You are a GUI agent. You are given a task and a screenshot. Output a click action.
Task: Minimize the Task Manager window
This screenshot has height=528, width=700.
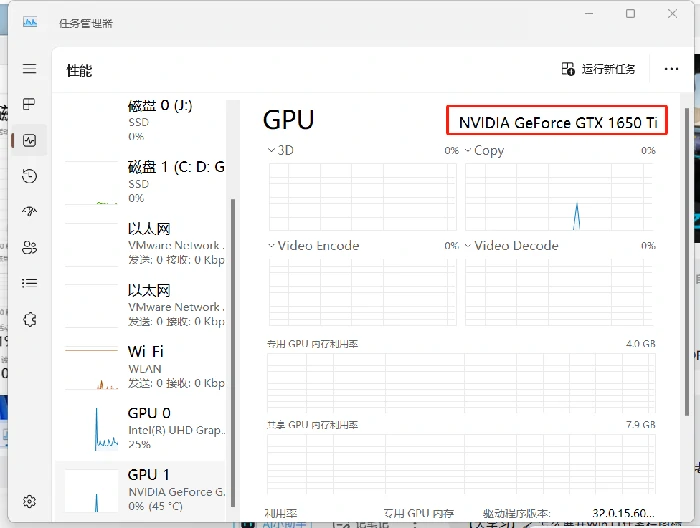pyautogui.click(x=589, y=14)
